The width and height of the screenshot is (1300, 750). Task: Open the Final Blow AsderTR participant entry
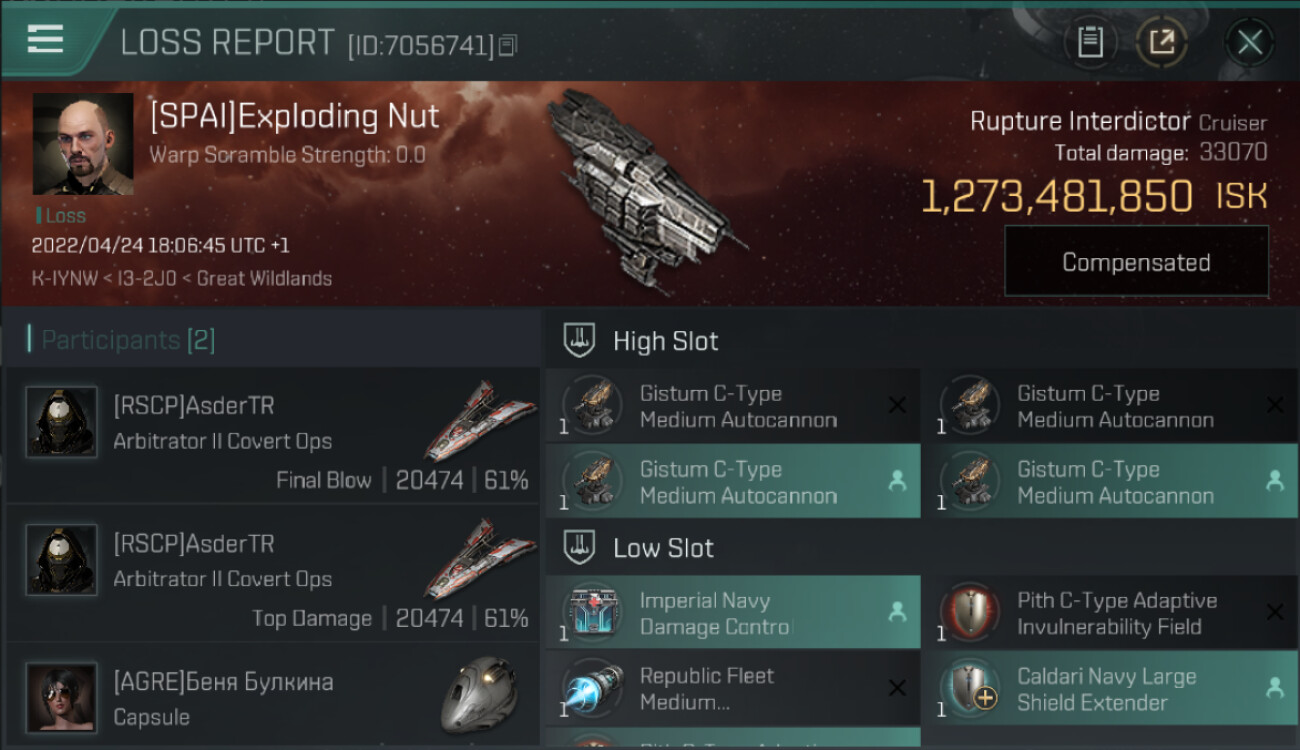pyautogui.click(x=272, y=436)
